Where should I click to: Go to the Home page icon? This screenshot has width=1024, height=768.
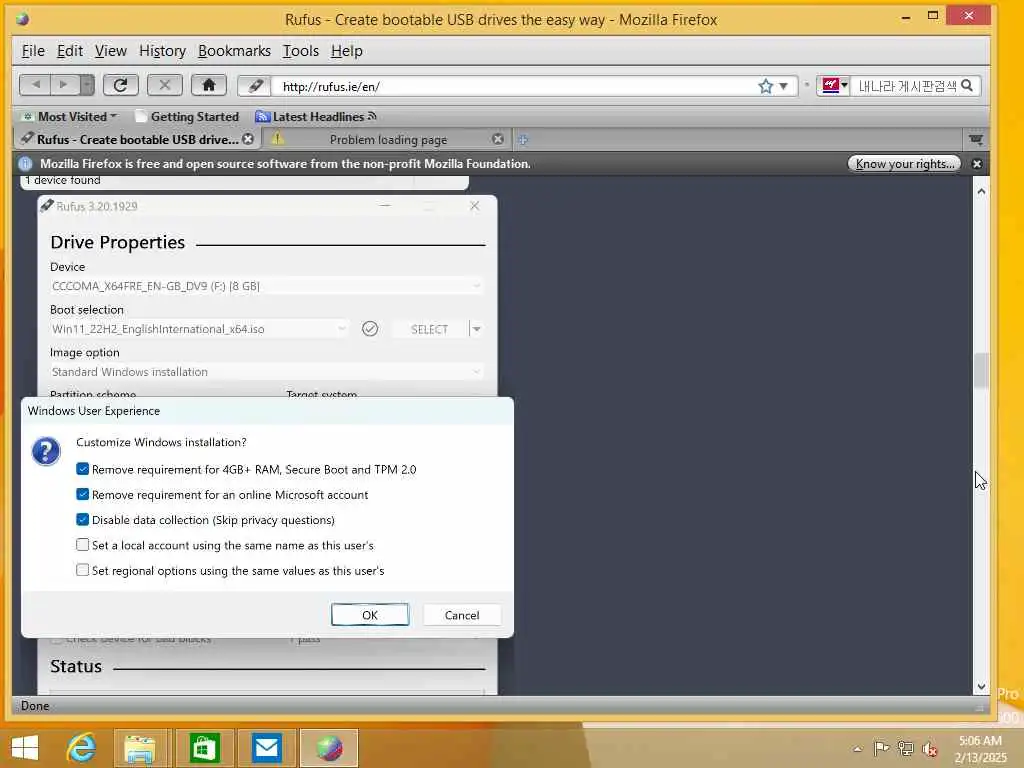[x=209, y=85]
